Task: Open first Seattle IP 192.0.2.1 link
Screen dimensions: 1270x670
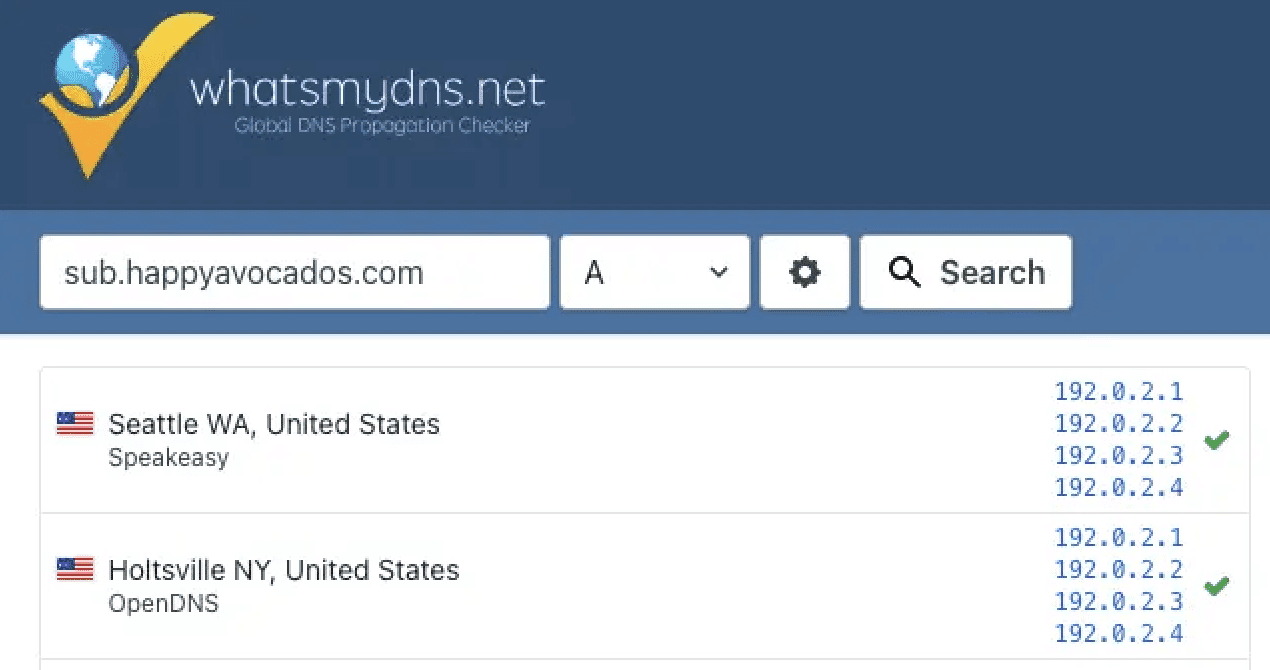Action: pyautogui.click(x=1118, y=391)
